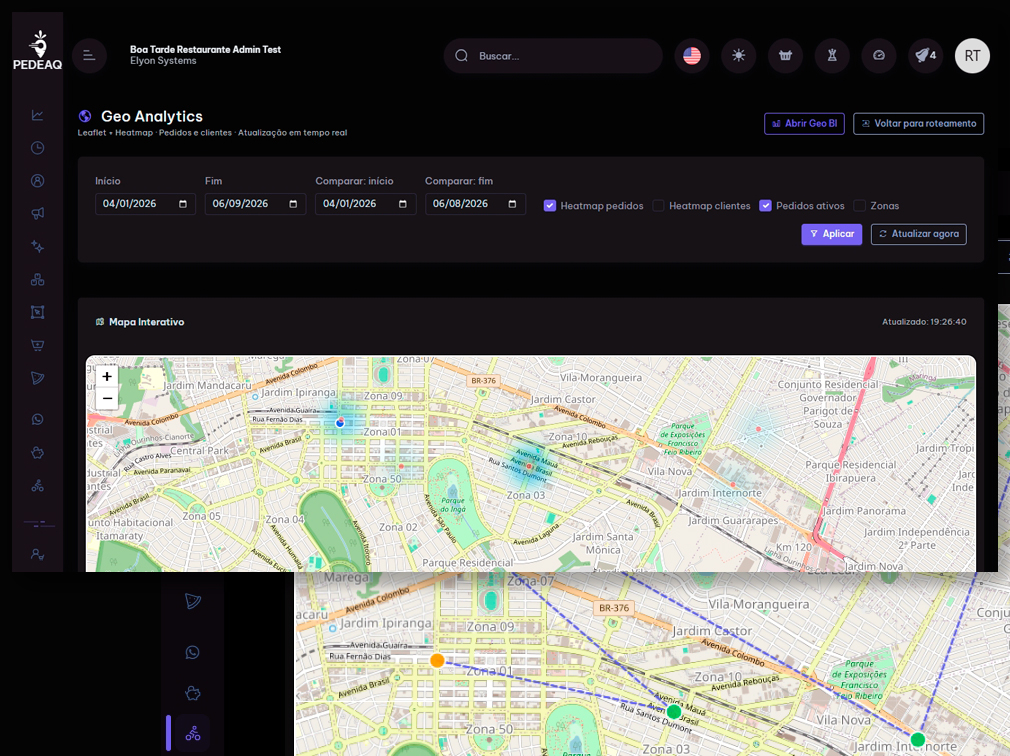This screenshot has width=1010, height=756.
Task: Open notifications bell showing 4
Action: pos(926,56)
